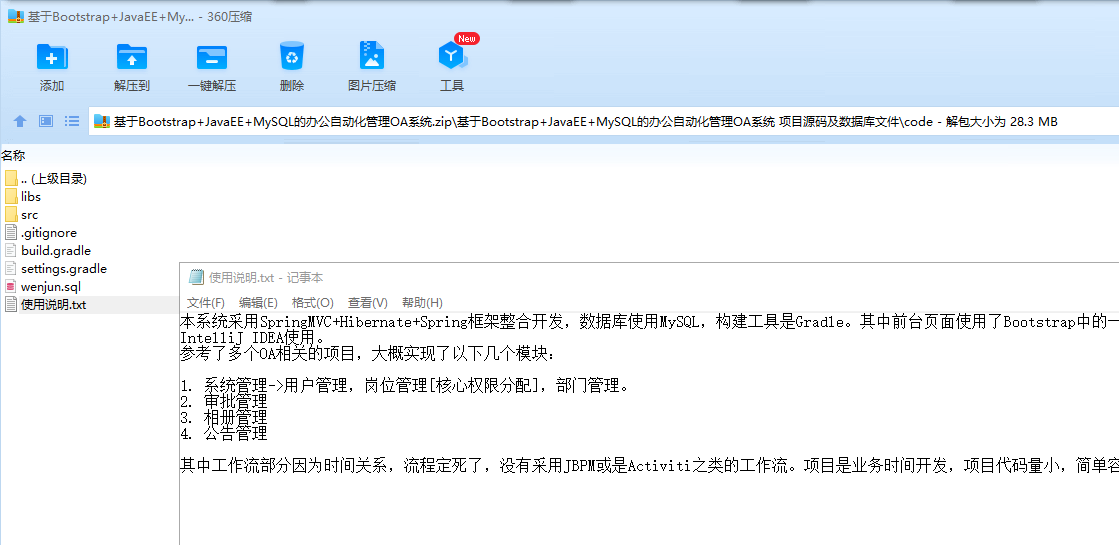Select the build.gradle file icon
Image resolution: width=1119 pixels, height=545 pixels.
11,250
